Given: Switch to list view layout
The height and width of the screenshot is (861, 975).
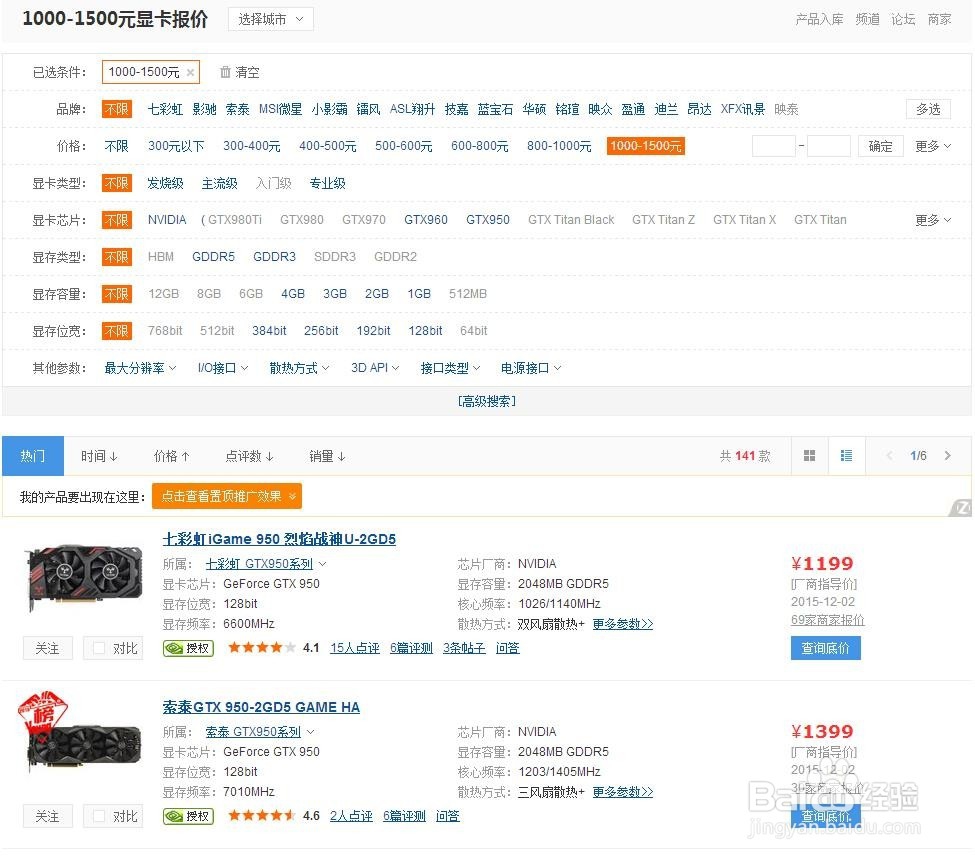Looking at the screenshot, I should (x=846, y=456).
